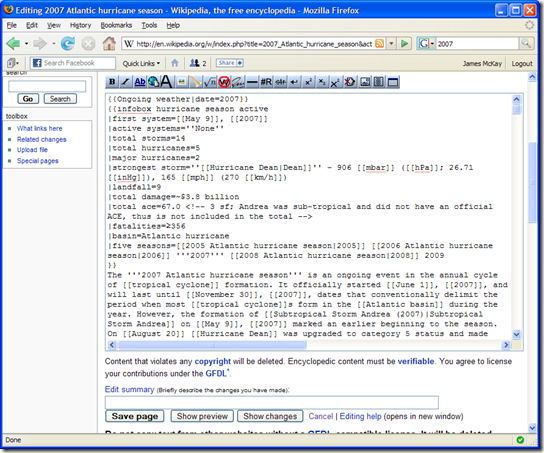
Task: Insert redirect (#R) markup
Action: 266,82
